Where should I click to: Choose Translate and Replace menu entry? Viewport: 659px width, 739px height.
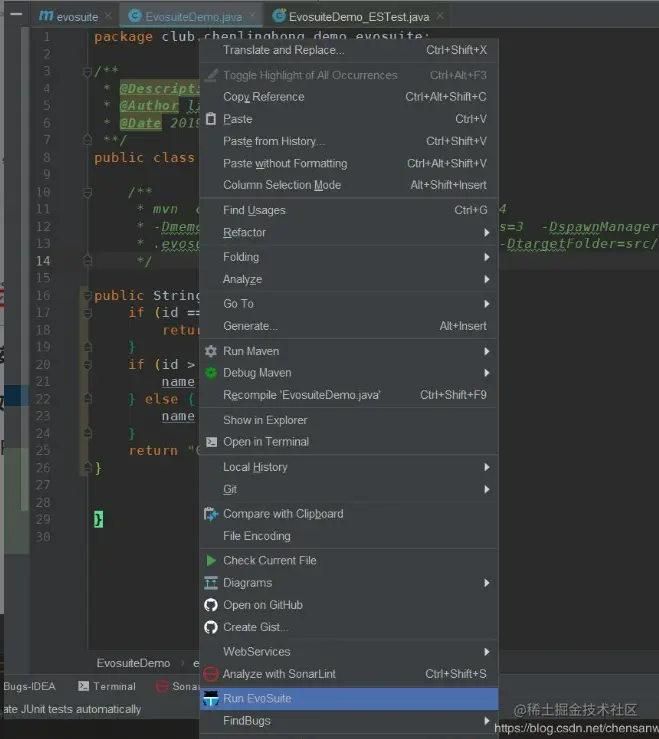point(349,50)
